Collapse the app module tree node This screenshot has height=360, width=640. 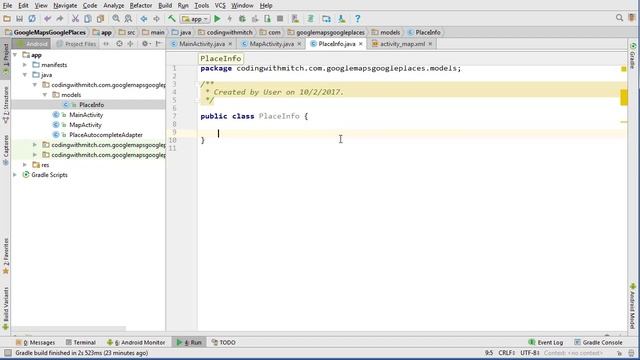pyautogui.click(x=15, y=55)
